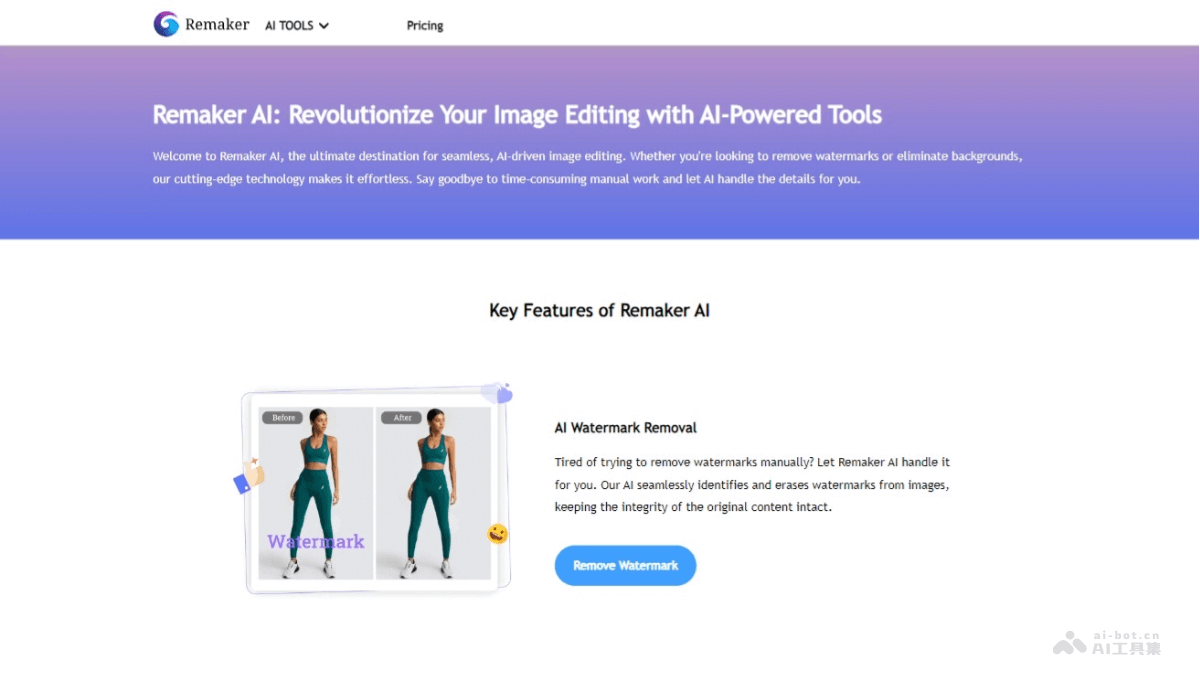Click the Remaker wordmark in the header

[x=217, y=23]
